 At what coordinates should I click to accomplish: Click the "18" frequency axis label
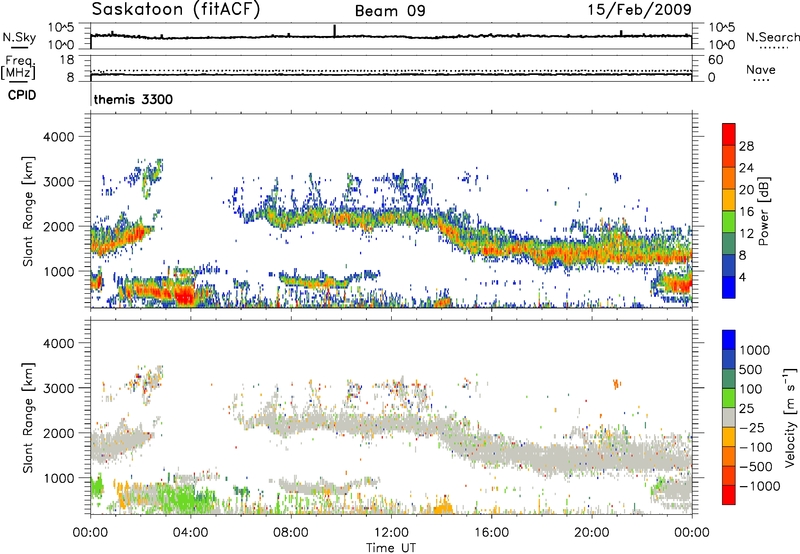(67, 60)
